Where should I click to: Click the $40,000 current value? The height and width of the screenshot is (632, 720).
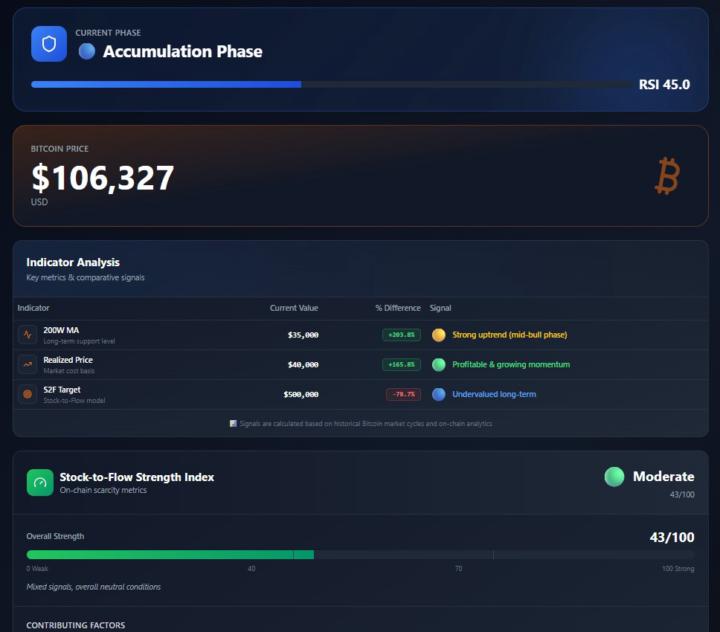tap(303, 365)
